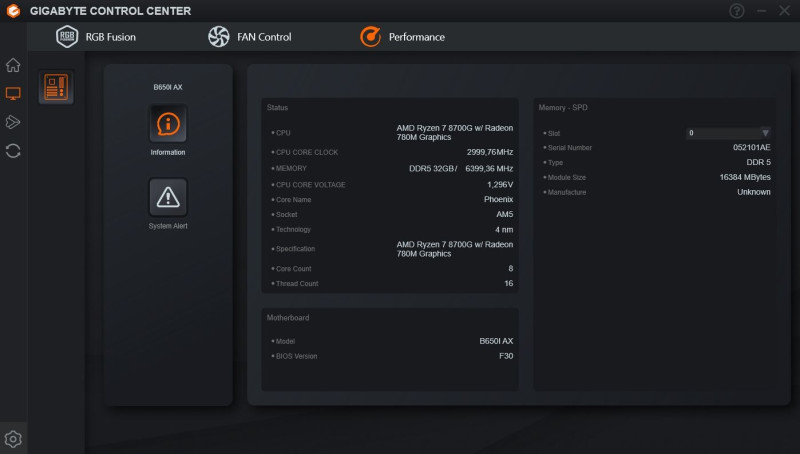Click the RGB Fusion hexagon icon

pyautogui.click(x=67, y=37)
